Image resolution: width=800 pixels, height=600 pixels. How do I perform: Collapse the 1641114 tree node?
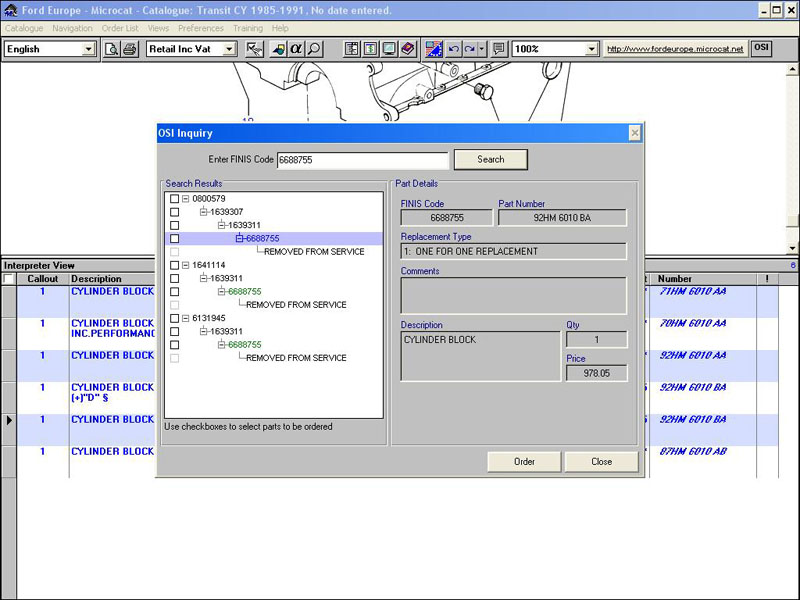(186, 265)
